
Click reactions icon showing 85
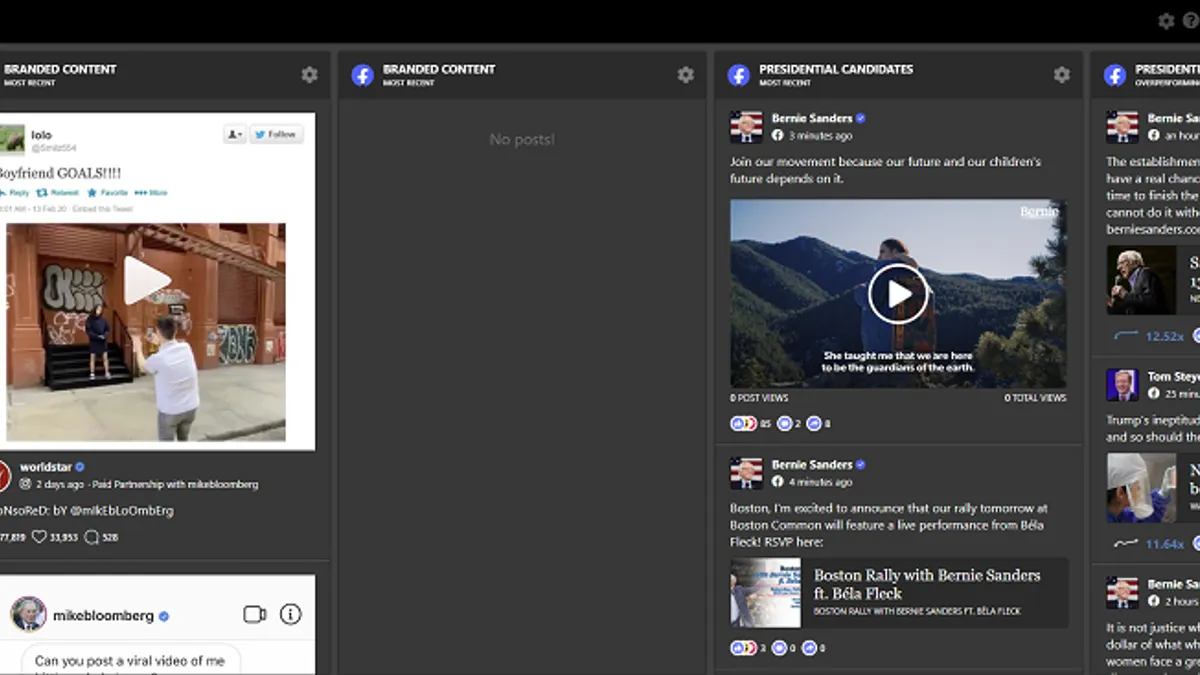coord(743,424)
